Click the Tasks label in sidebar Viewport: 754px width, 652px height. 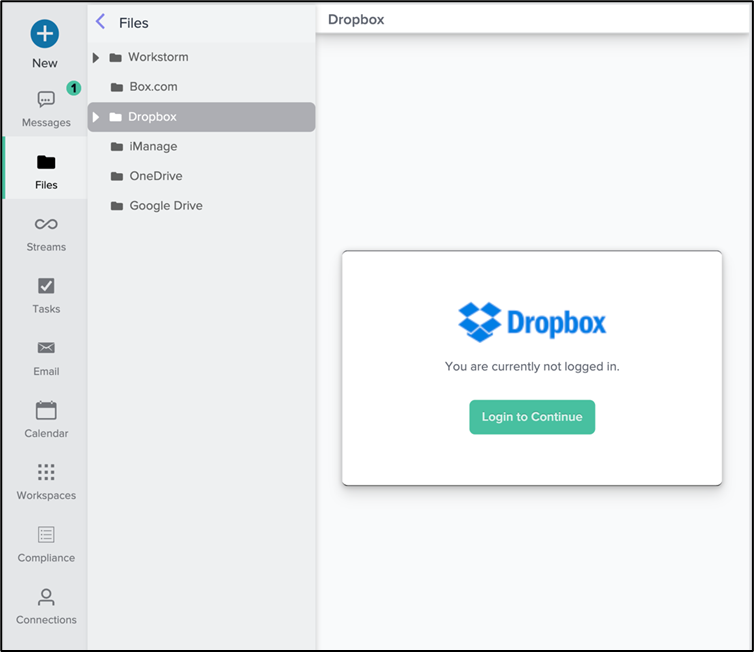[46, 309]
